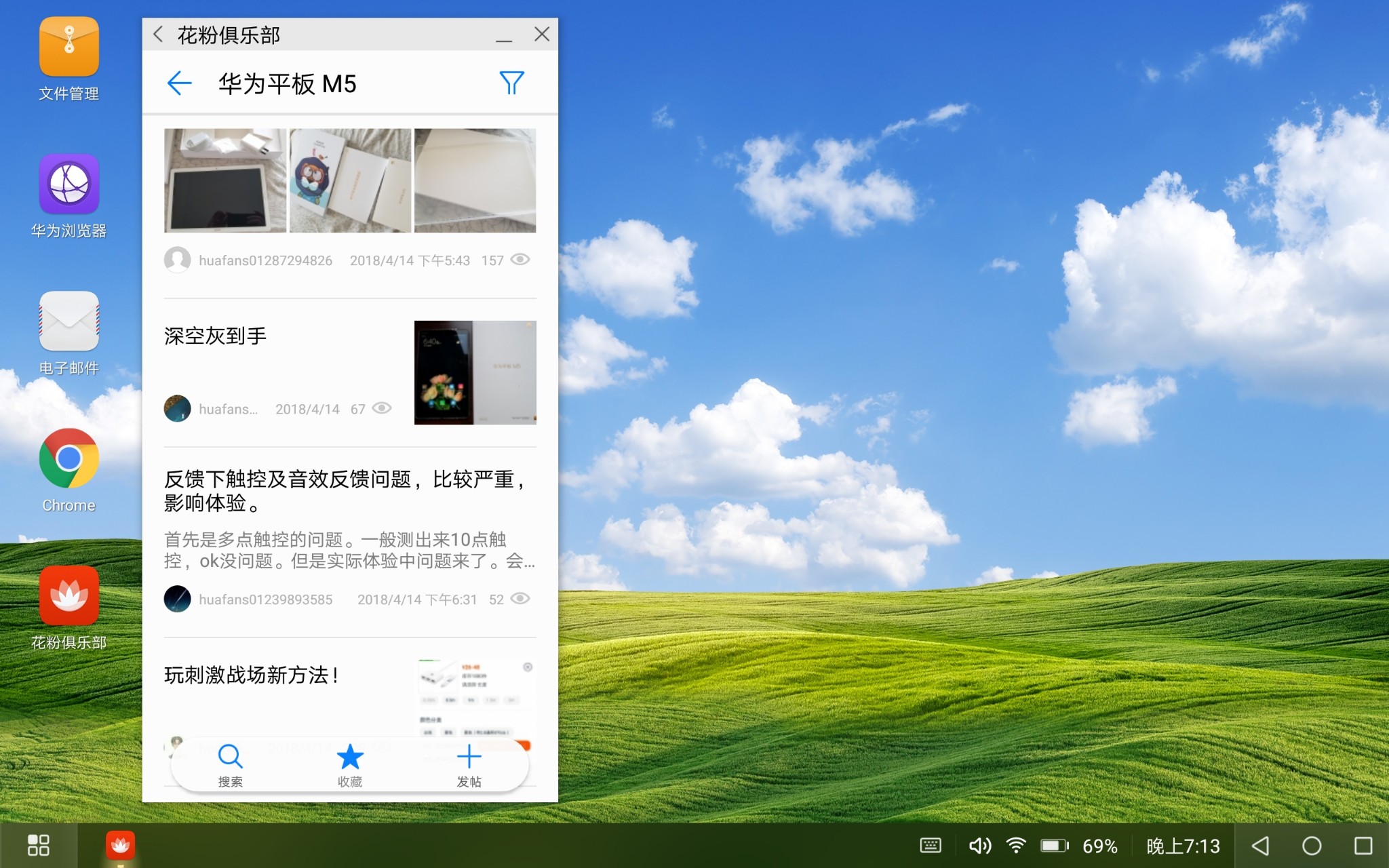Click the blue back arrow beside 华为平板 M5
The image size is (1389, 868).
[179, 83]
